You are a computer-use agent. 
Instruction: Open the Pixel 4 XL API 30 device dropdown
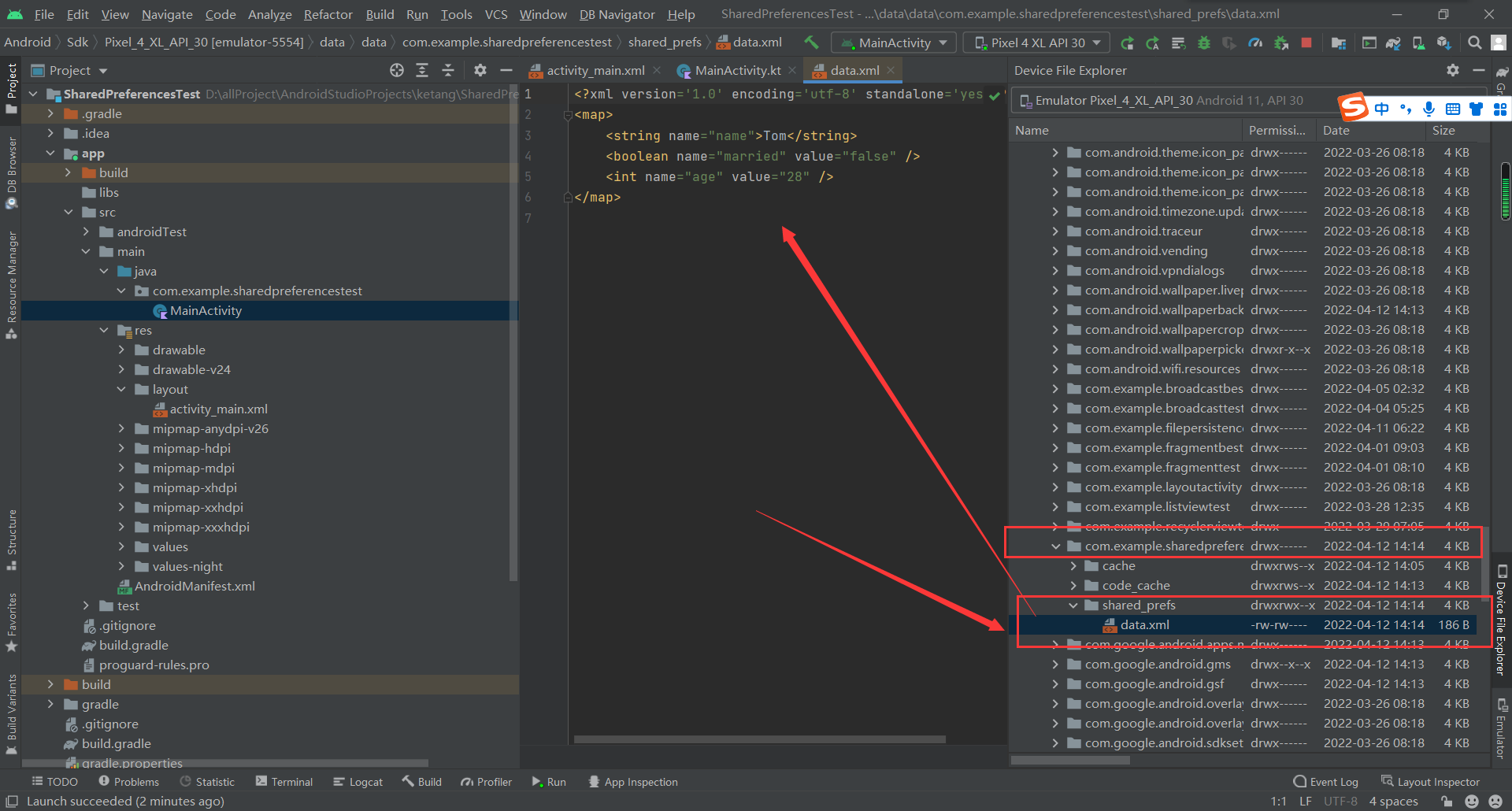[x=1036, y=43]
